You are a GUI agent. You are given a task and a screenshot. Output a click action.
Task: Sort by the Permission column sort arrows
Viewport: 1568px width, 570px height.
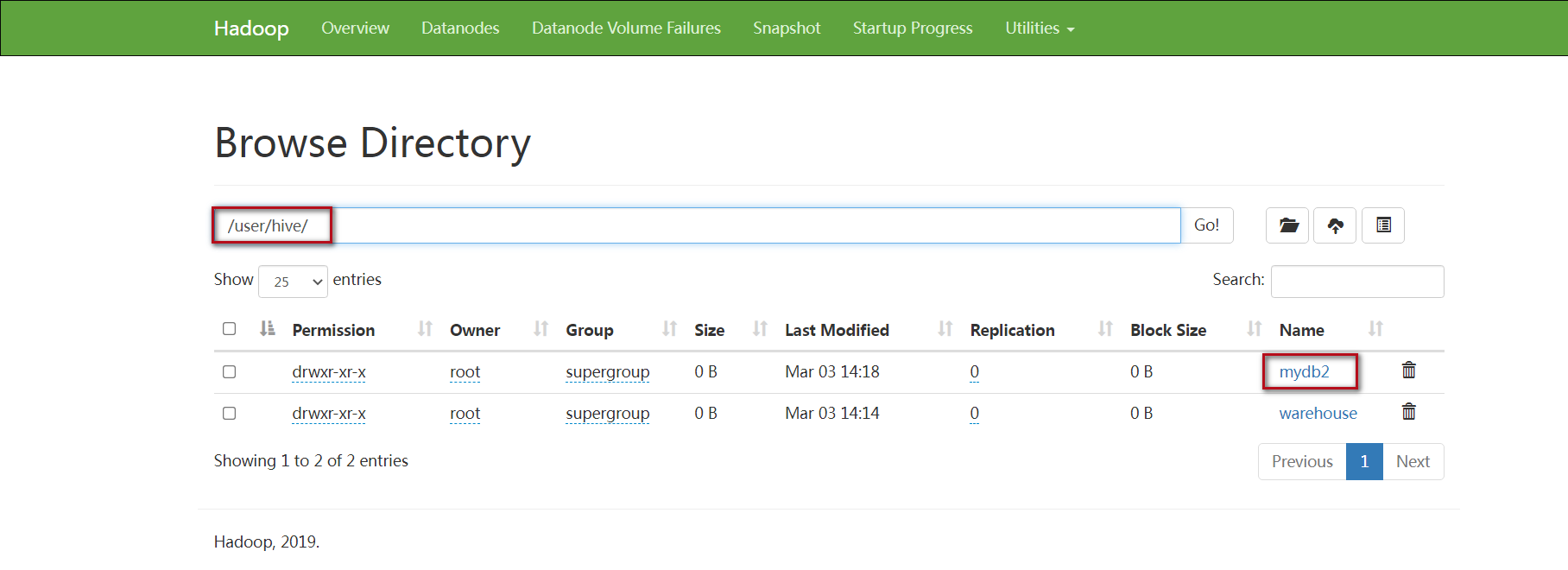425,329
